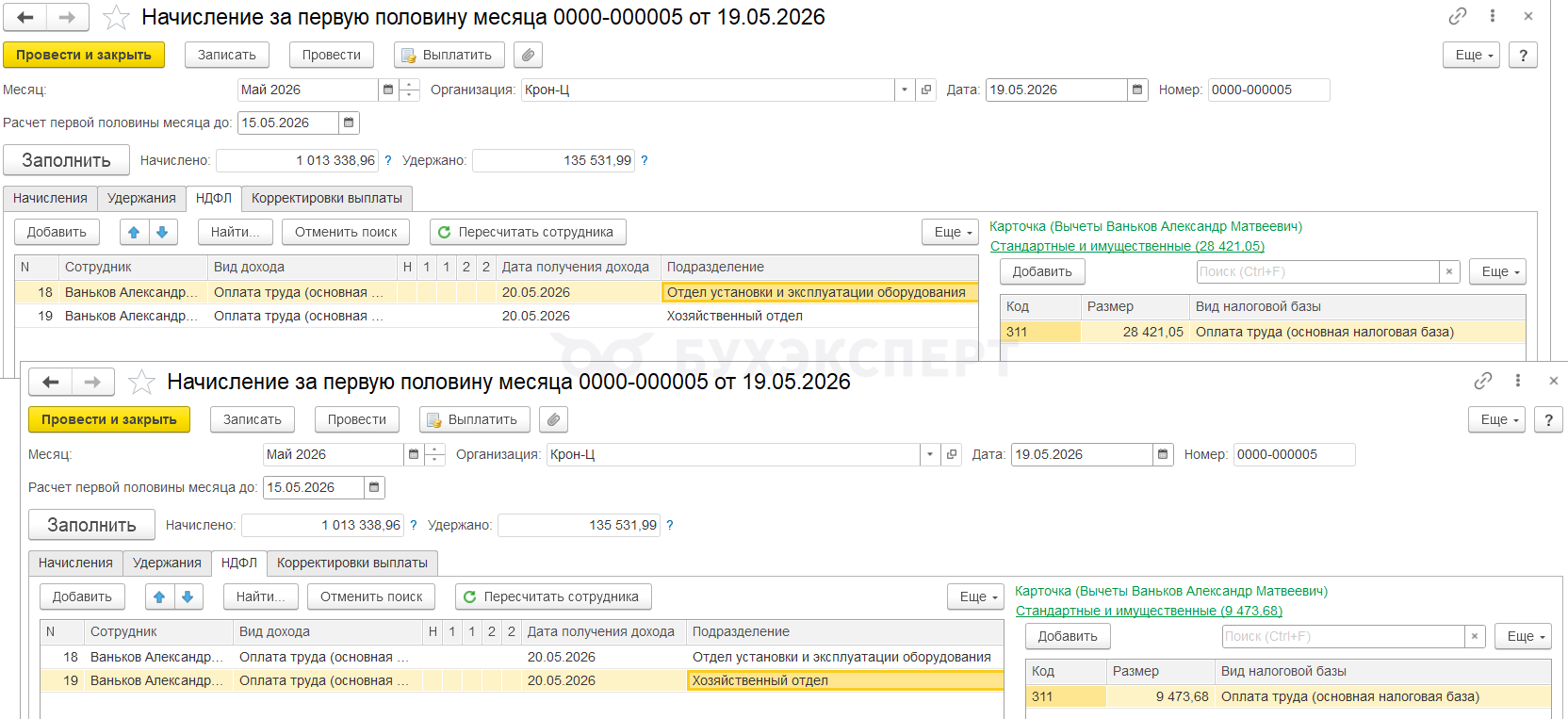This screenshot has width=1568, height=719.
Task: Open the Стандартные и имущественные (28 421,05) link
Action: pos(1127,246)
